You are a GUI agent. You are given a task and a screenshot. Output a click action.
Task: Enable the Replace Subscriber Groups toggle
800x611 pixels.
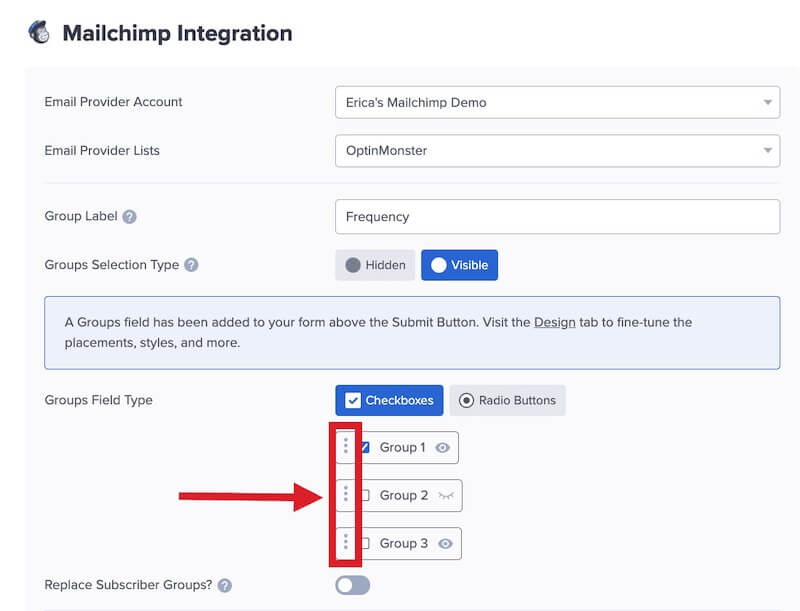pos(352,585)
